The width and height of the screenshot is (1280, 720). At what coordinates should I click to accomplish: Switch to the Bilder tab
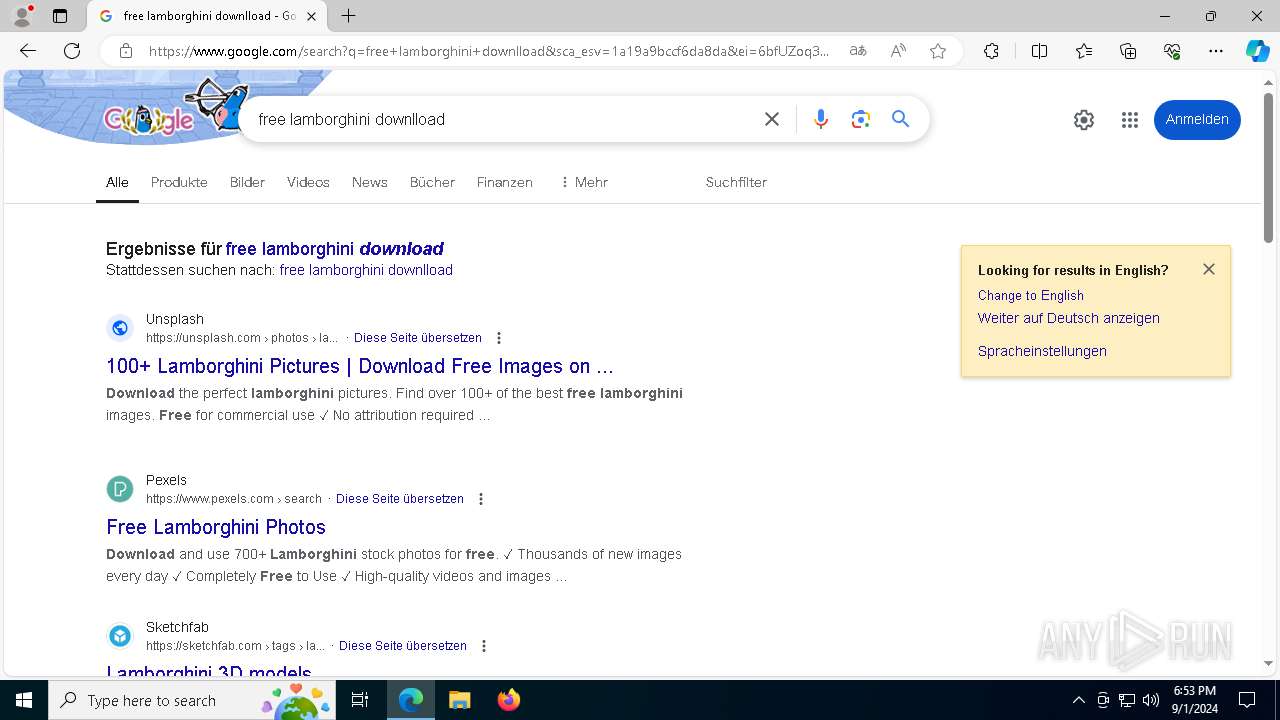point(247,182)
